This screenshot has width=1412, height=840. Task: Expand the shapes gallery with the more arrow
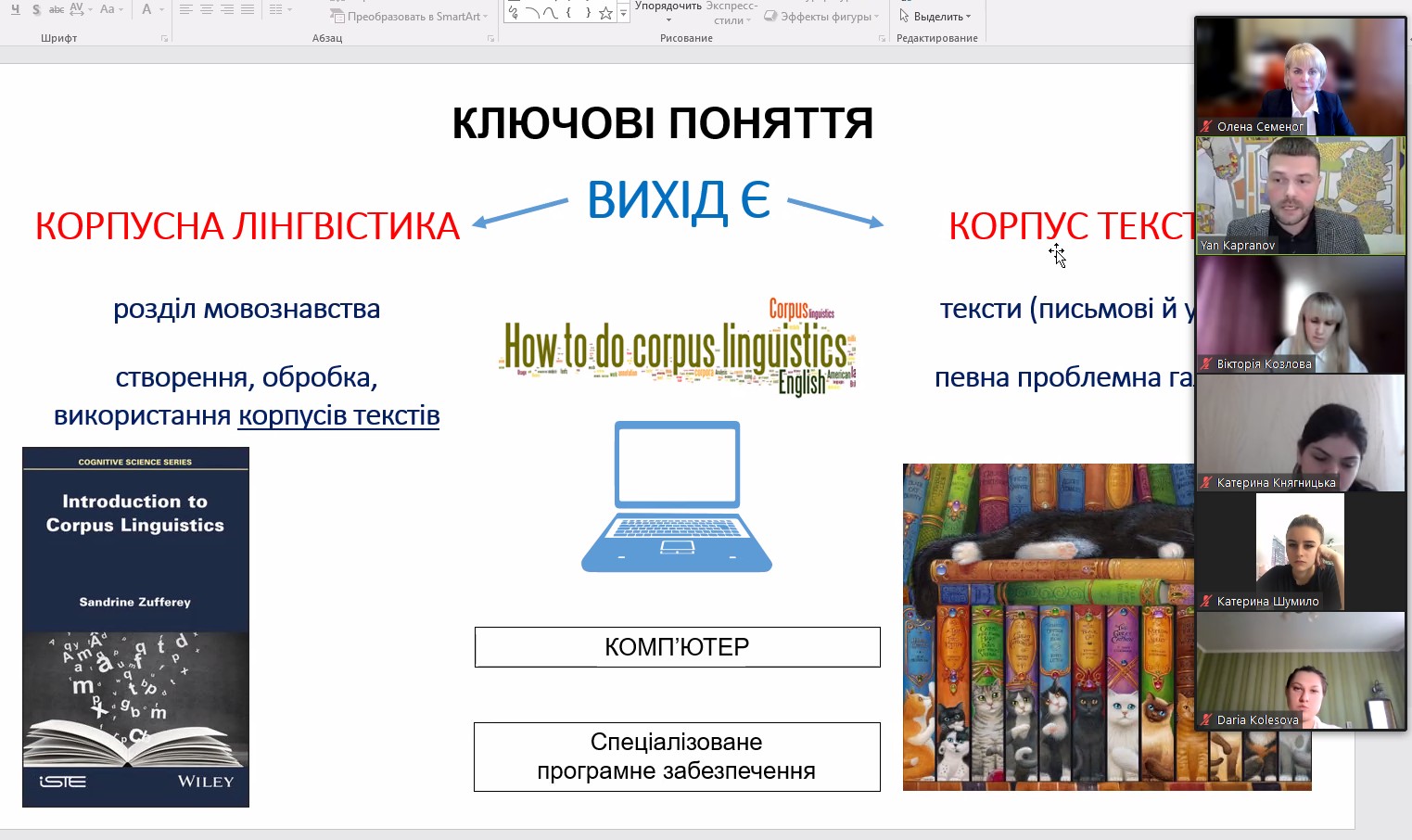pos(623,14)
